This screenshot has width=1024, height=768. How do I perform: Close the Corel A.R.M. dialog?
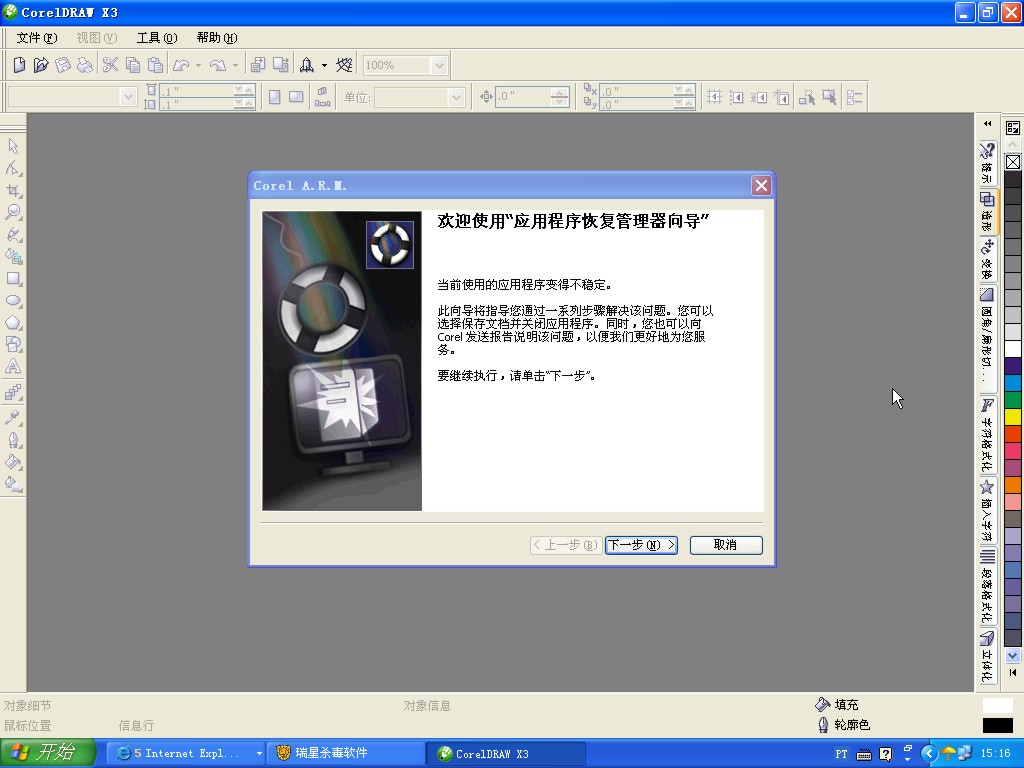click(761, 186)
